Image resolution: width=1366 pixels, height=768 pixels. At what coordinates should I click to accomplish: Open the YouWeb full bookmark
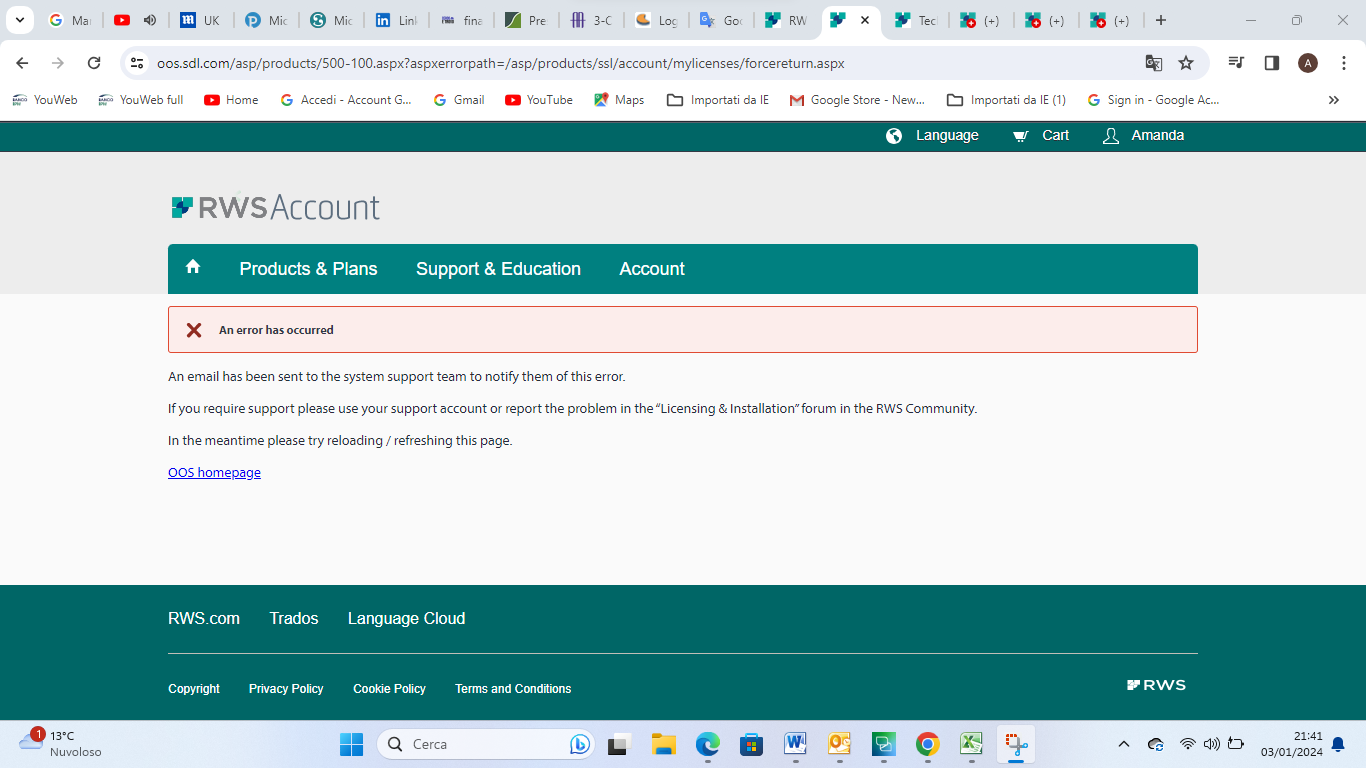pos(141,100)
